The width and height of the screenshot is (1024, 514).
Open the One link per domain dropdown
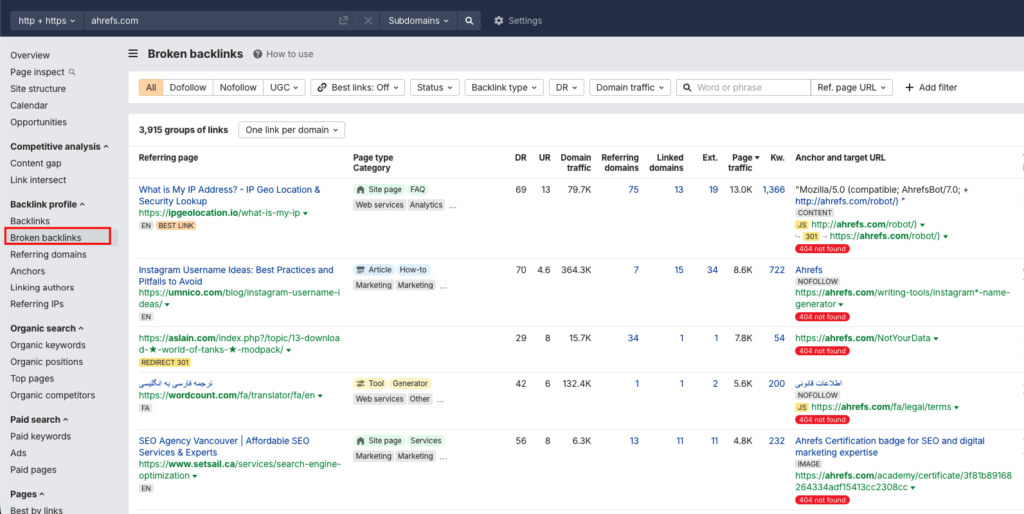point(291,130)
